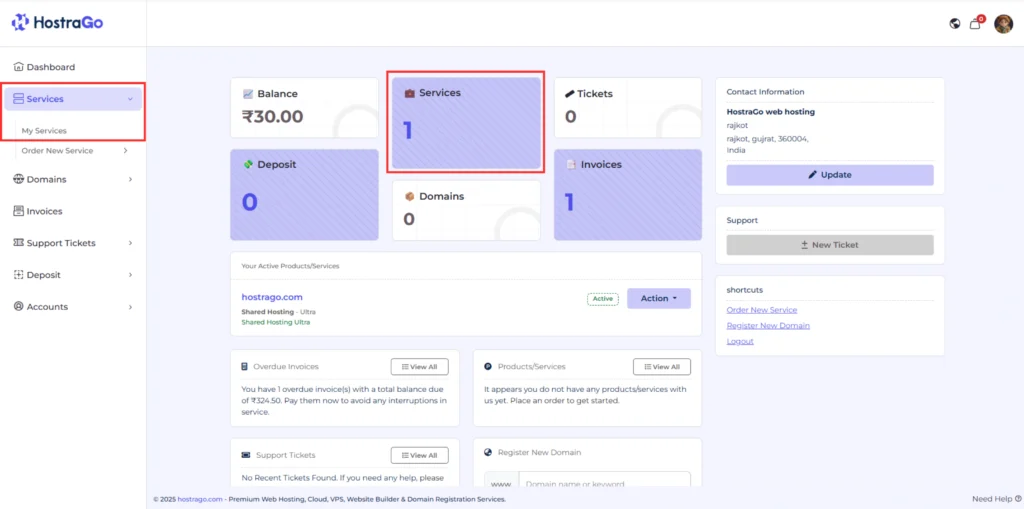Click the Domains card box icon
The image size is (1024, 509).
click(x=409, y=196)
